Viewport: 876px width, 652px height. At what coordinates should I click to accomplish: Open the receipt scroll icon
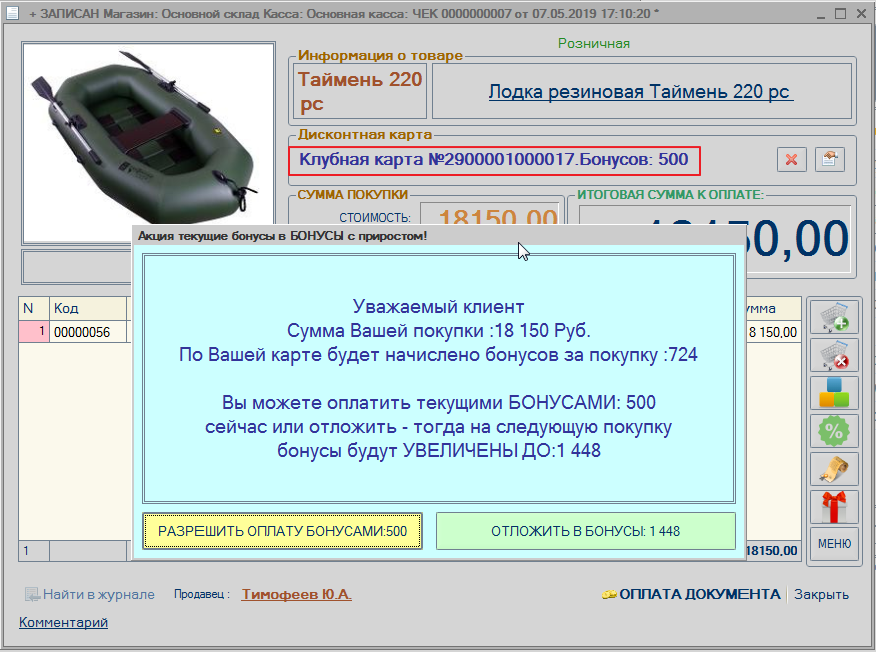[x=834, y=469]
